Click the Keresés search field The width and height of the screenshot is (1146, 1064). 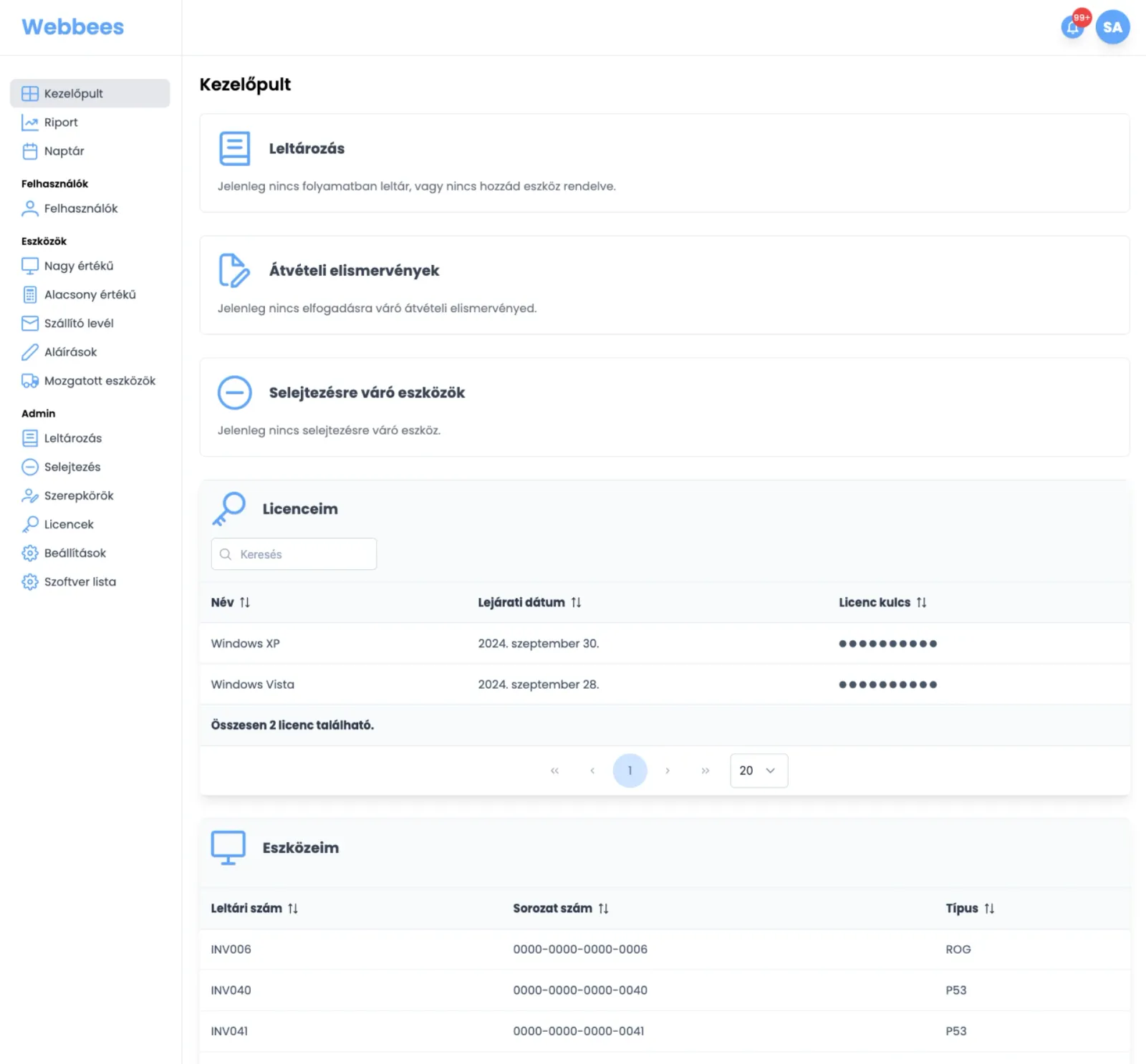294,554
